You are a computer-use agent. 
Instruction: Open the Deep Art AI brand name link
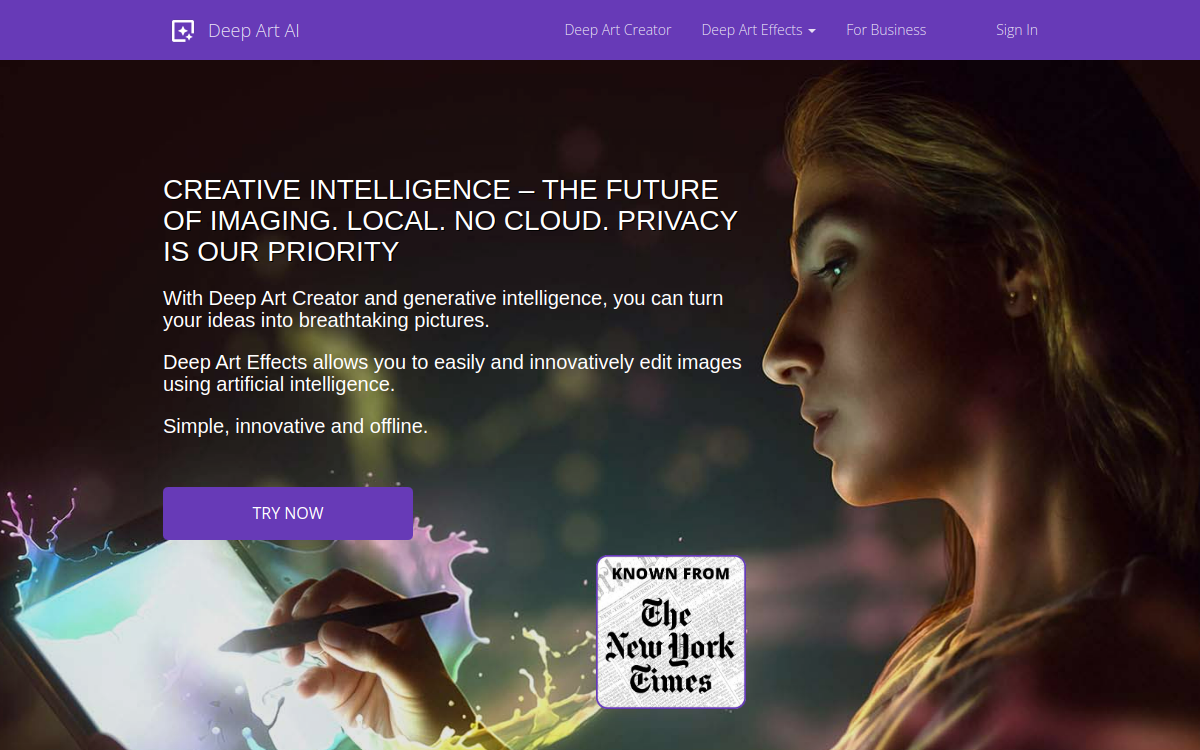click(254, 30)
